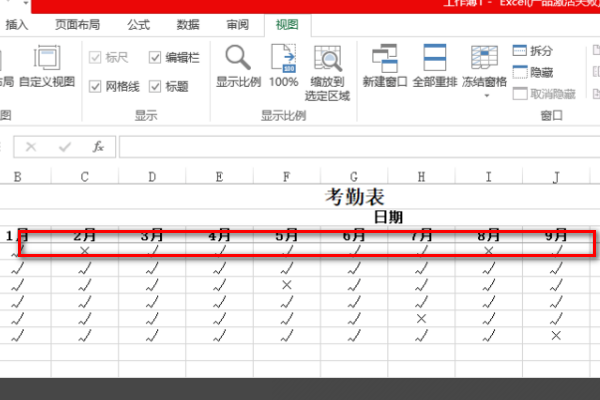Image resolution: width=600 pixels, height=400 pixels.
Task: Select column H header
Action: [421, 177]
